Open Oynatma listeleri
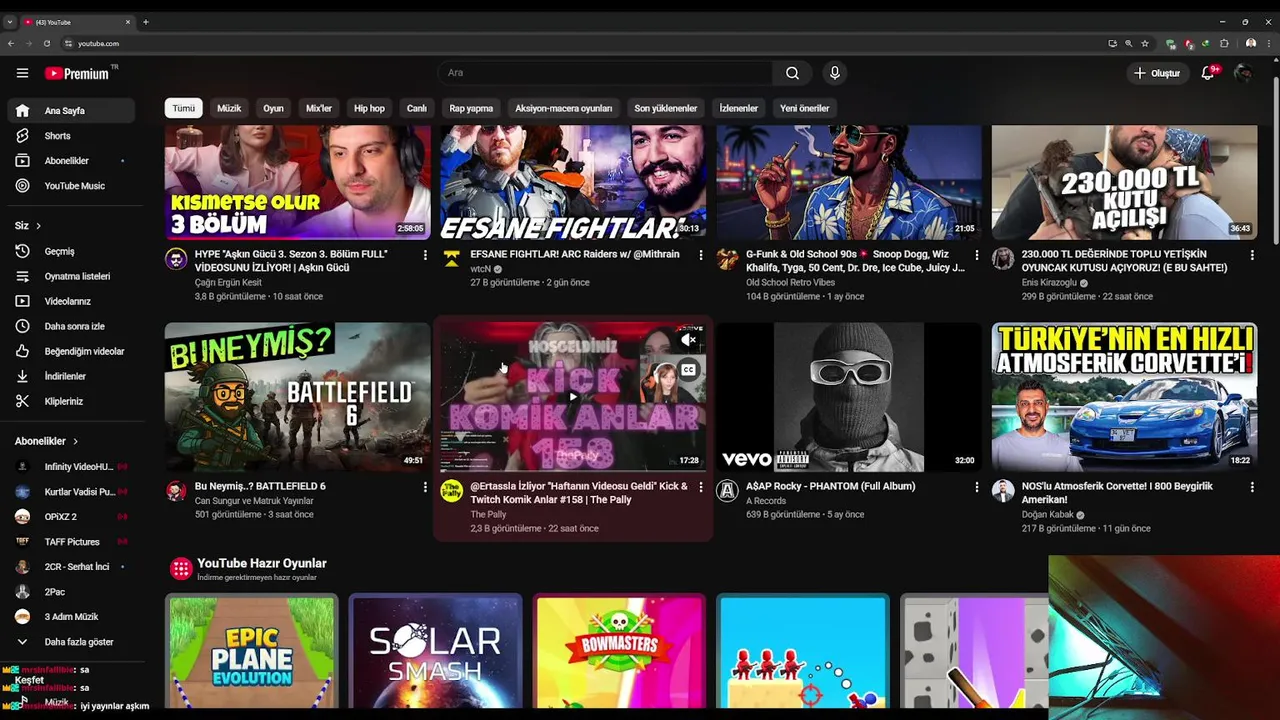This screenshot has width=1280, height=720. pyautogui.click(x=70, y=276)
